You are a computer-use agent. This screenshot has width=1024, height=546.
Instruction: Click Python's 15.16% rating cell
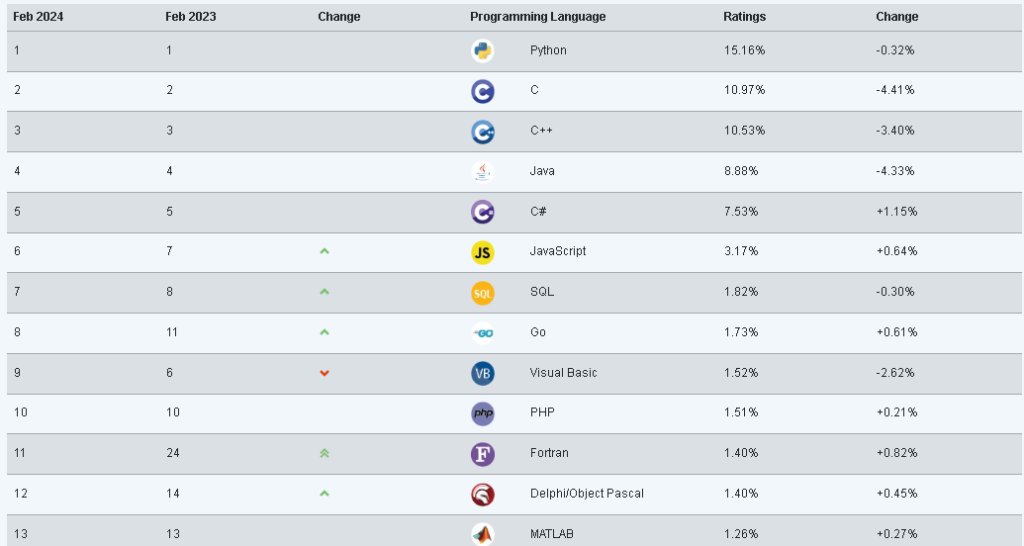point(744,51)
